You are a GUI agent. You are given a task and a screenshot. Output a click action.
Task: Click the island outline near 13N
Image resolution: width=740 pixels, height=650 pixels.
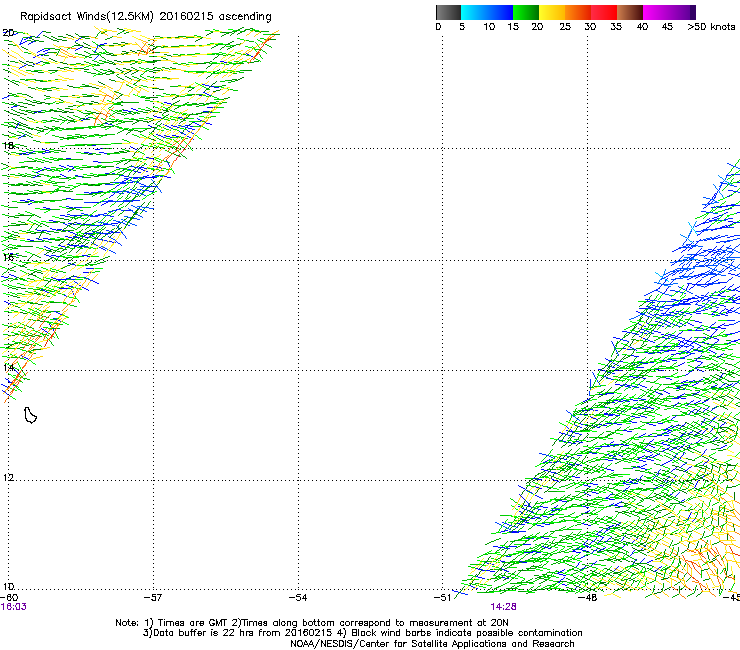tap(30, 415)
